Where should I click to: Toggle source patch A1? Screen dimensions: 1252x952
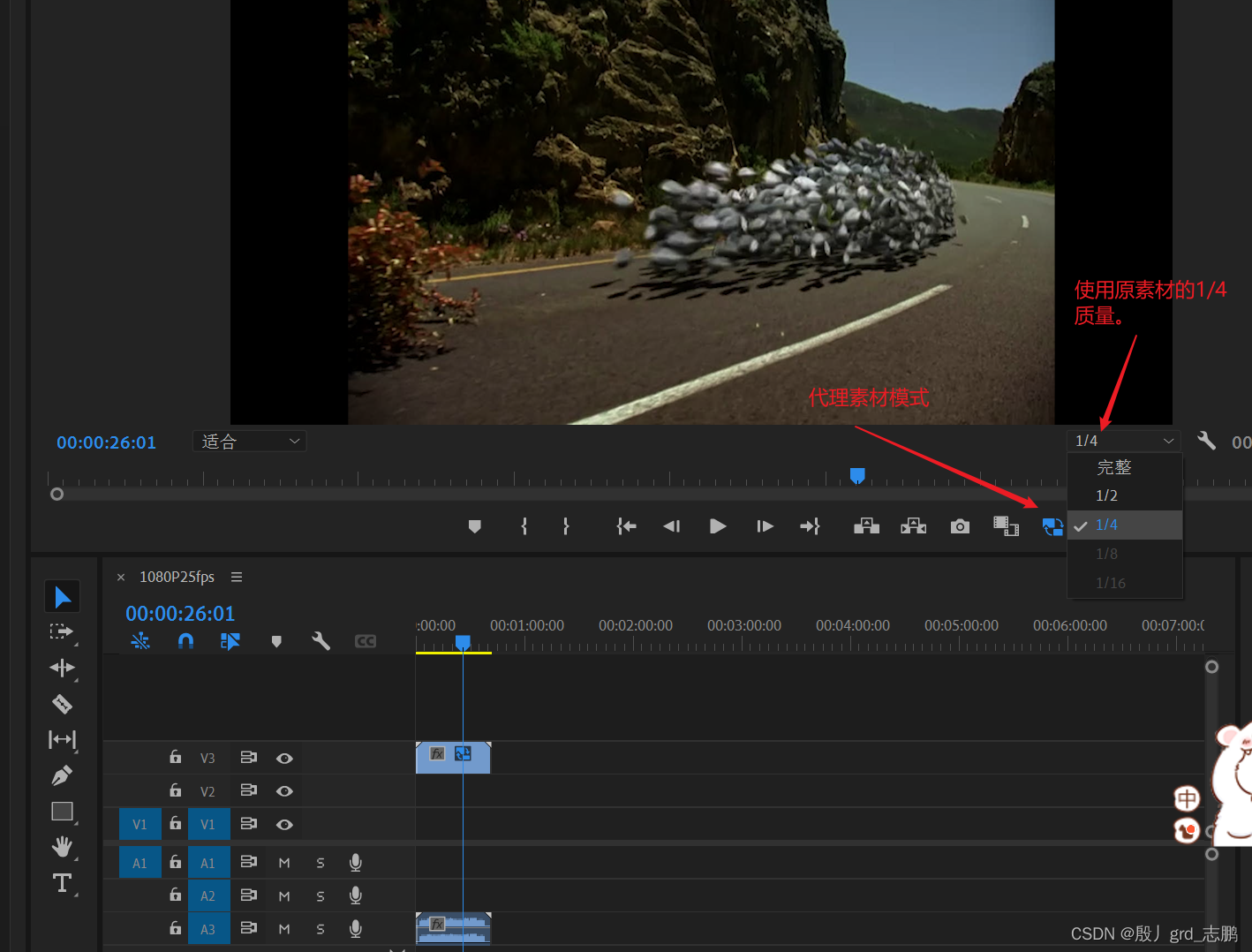(x=140, y=863)
